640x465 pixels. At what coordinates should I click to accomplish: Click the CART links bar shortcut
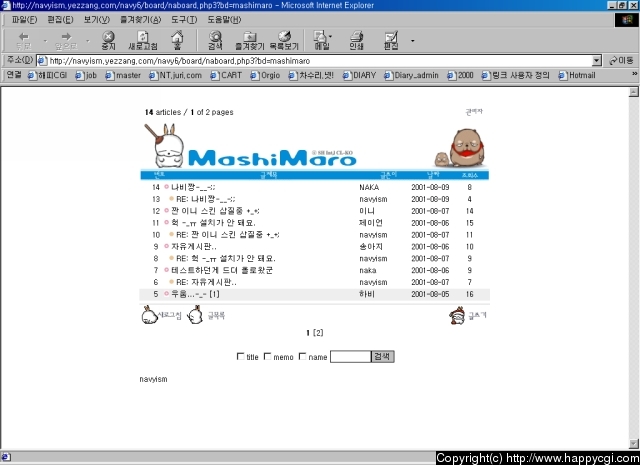[x=227, y=76]
